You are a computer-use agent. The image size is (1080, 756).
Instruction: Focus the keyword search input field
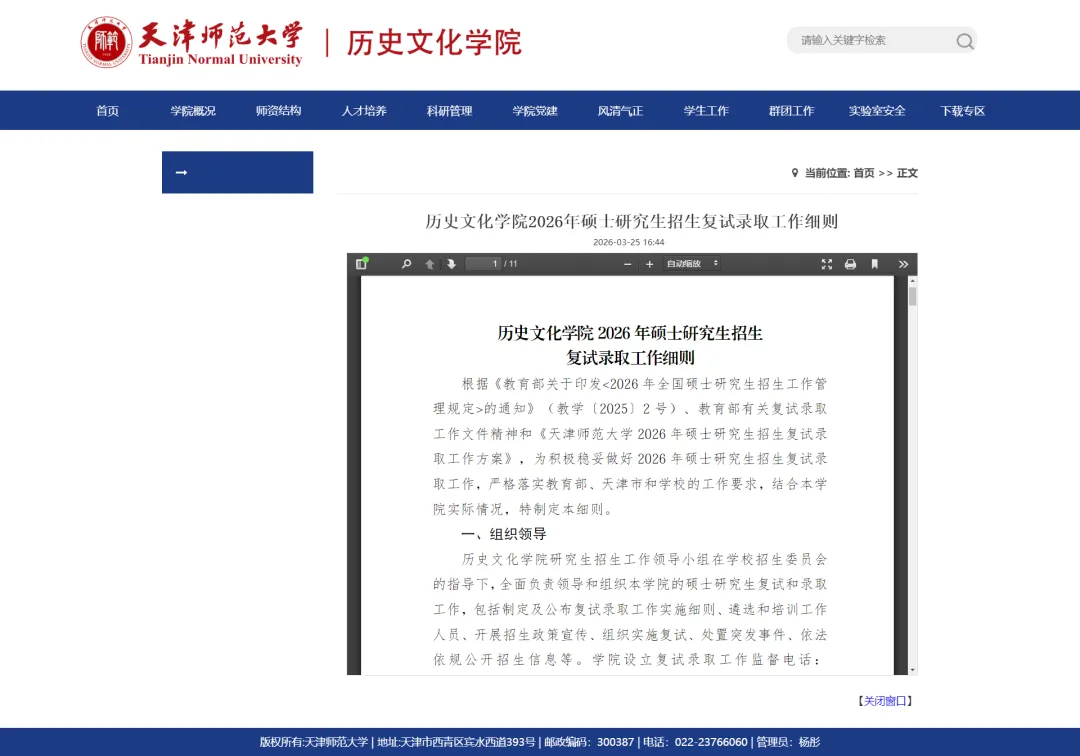tap(871, 41)
